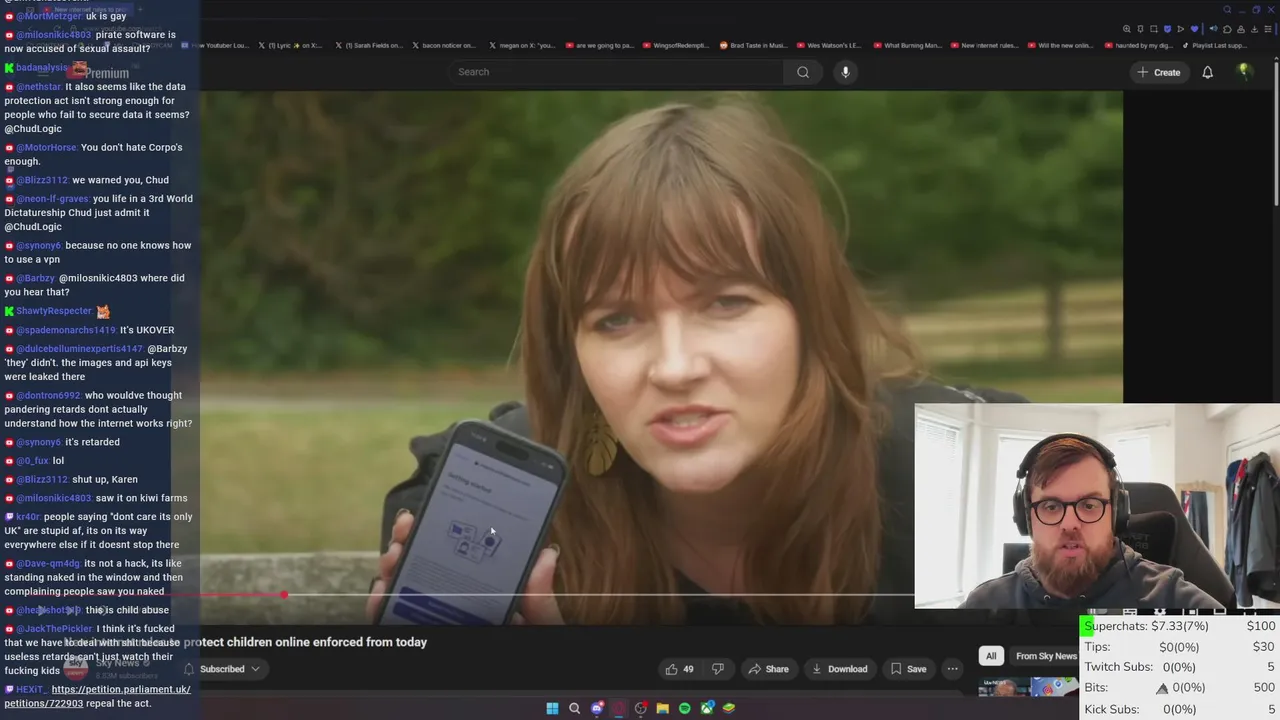Switch to "Playlist Last supp..." tab
The height and width of the screenshot is (720, 1280).
(1215, 45)
